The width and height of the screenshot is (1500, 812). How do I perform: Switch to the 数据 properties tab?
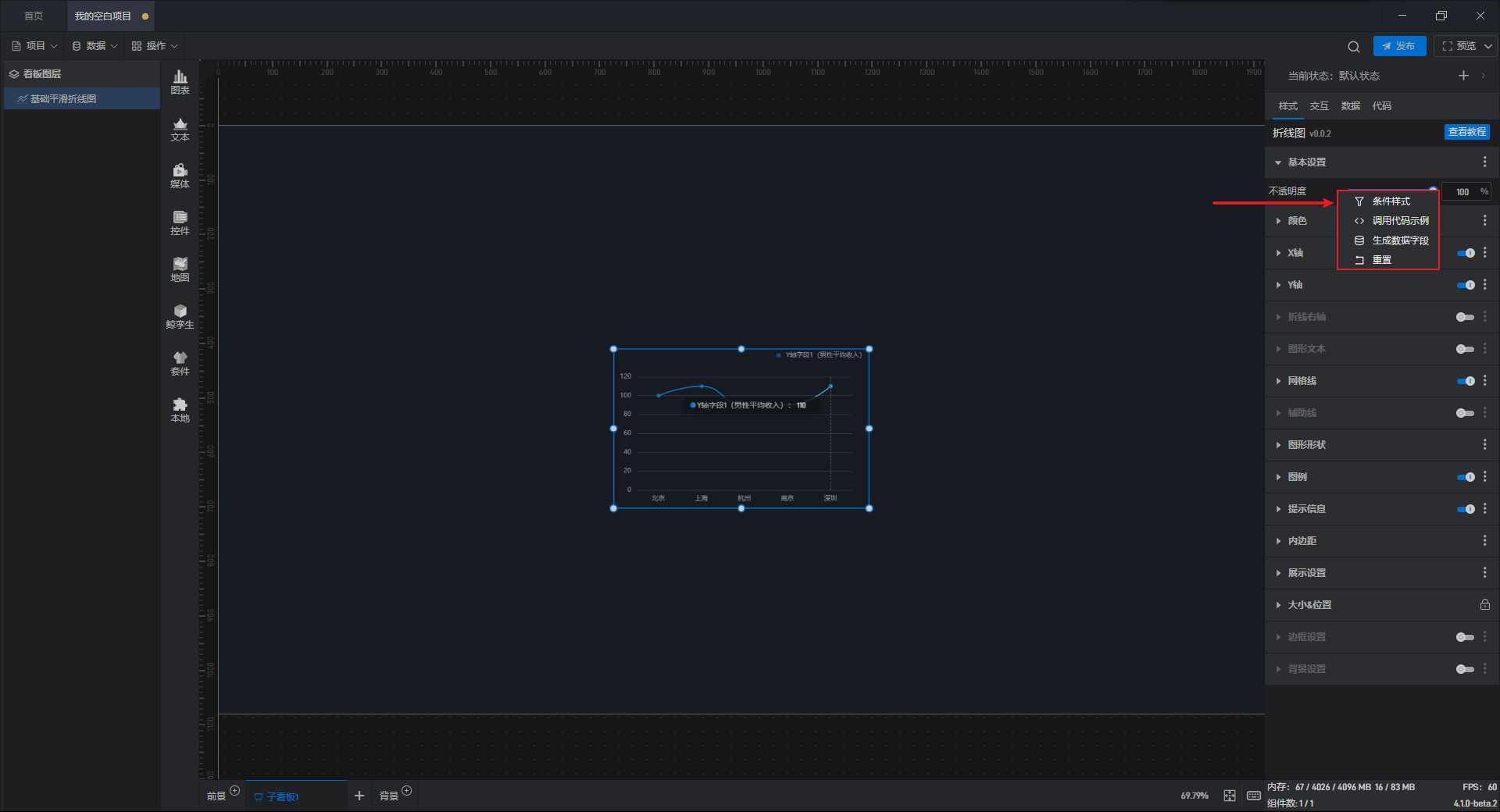(1350, 106)
